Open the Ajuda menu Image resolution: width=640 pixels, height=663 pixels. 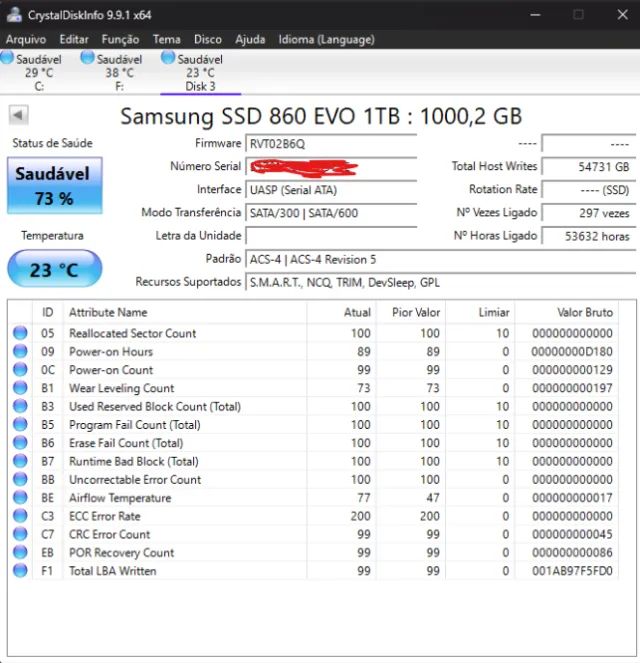tap(250, 40)
